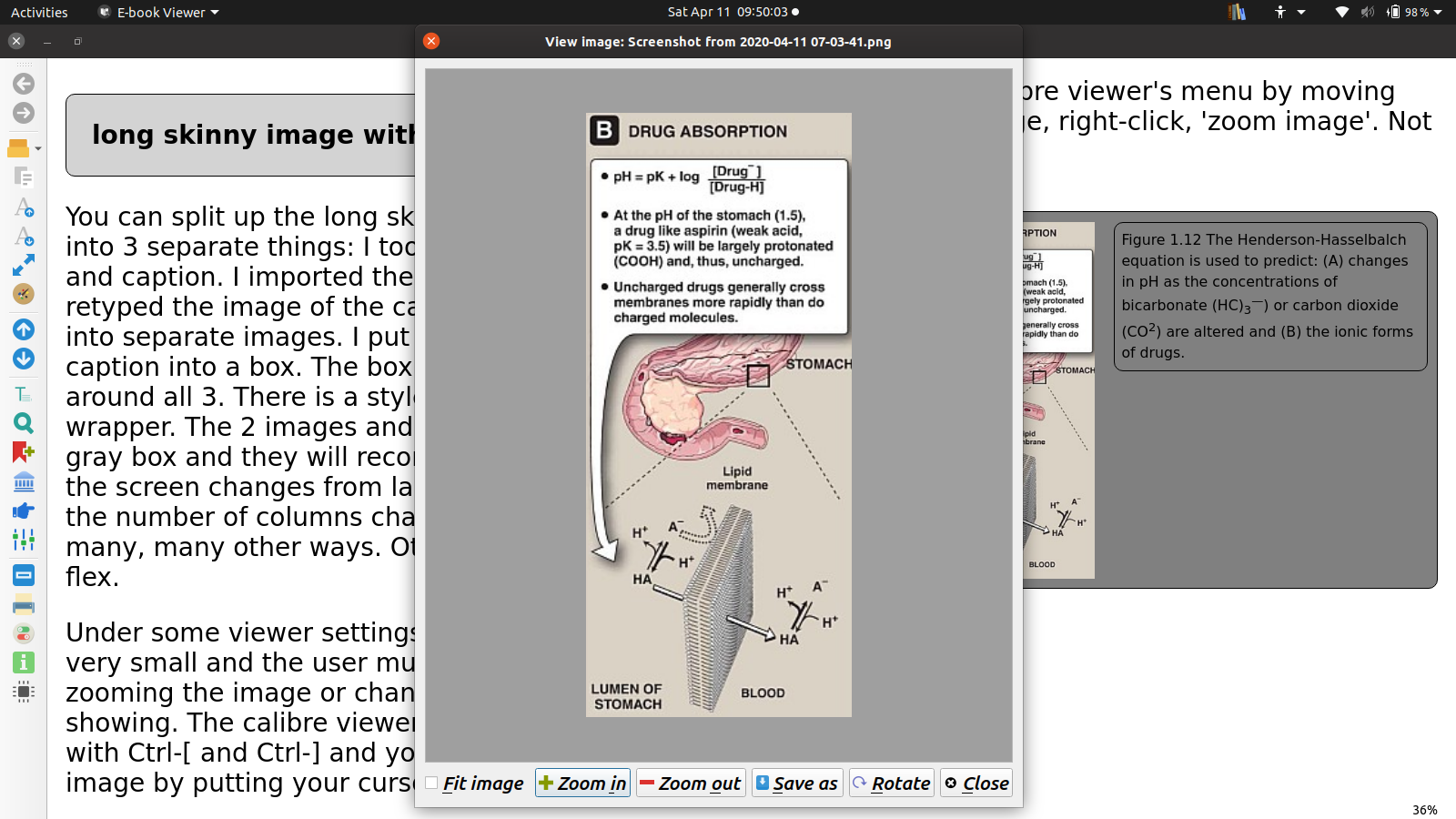Open viewer color scheme palette icon
1456x819 pixels.
point(24,294)
